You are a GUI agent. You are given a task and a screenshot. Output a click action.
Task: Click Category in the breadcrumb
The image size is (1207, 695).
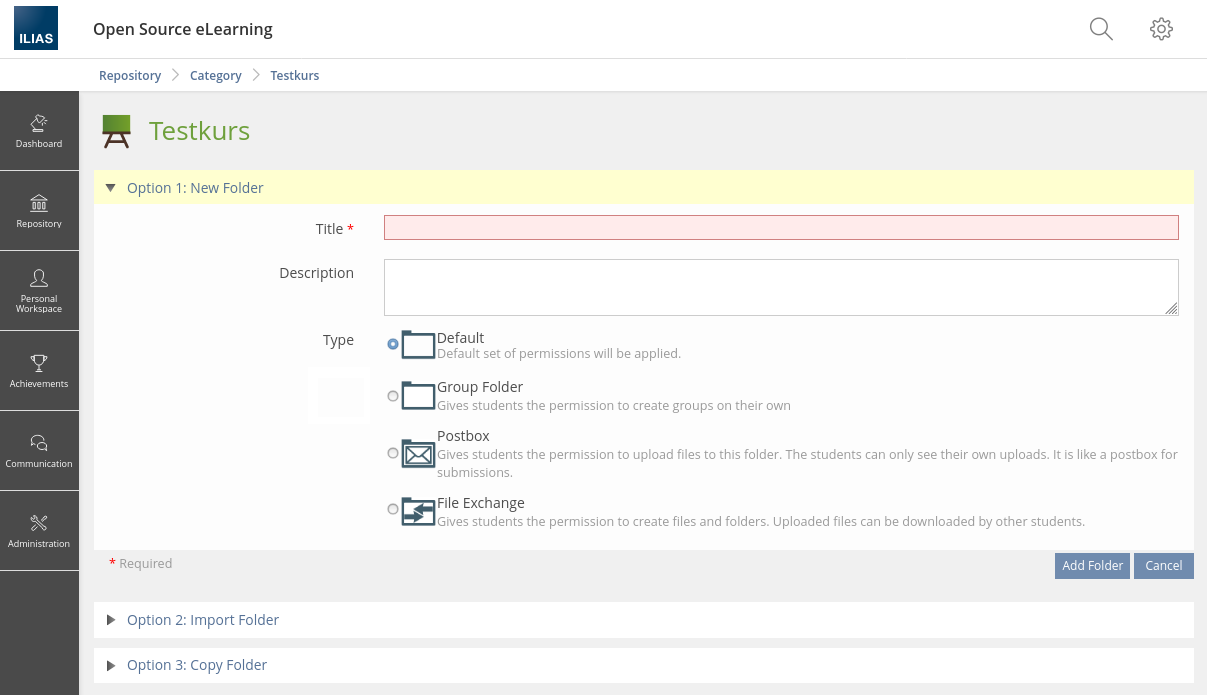click(216, 76)
